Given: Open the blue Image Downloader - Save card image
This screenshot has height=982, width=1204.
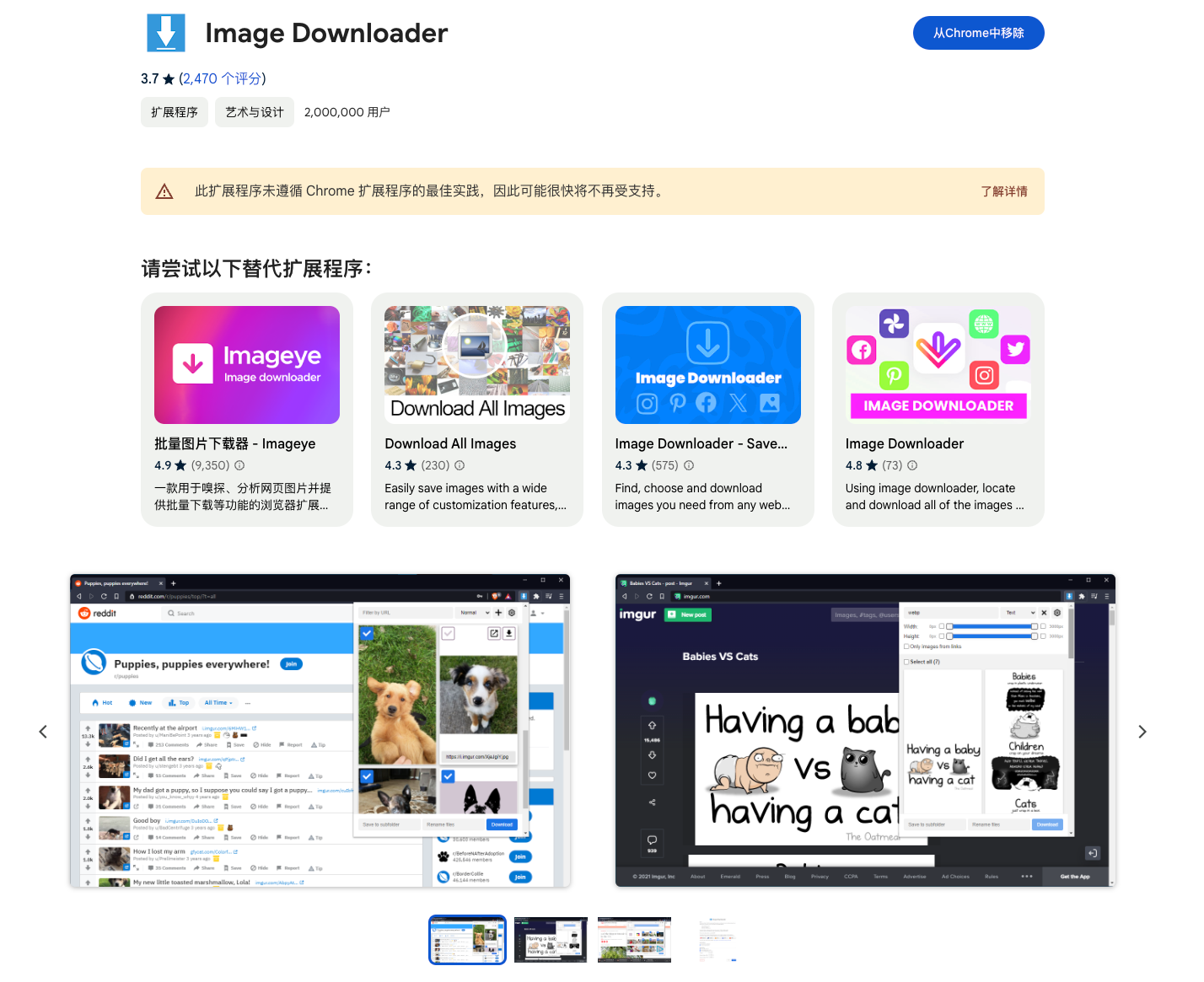Looking at the screenshot, I should [707, 365].
